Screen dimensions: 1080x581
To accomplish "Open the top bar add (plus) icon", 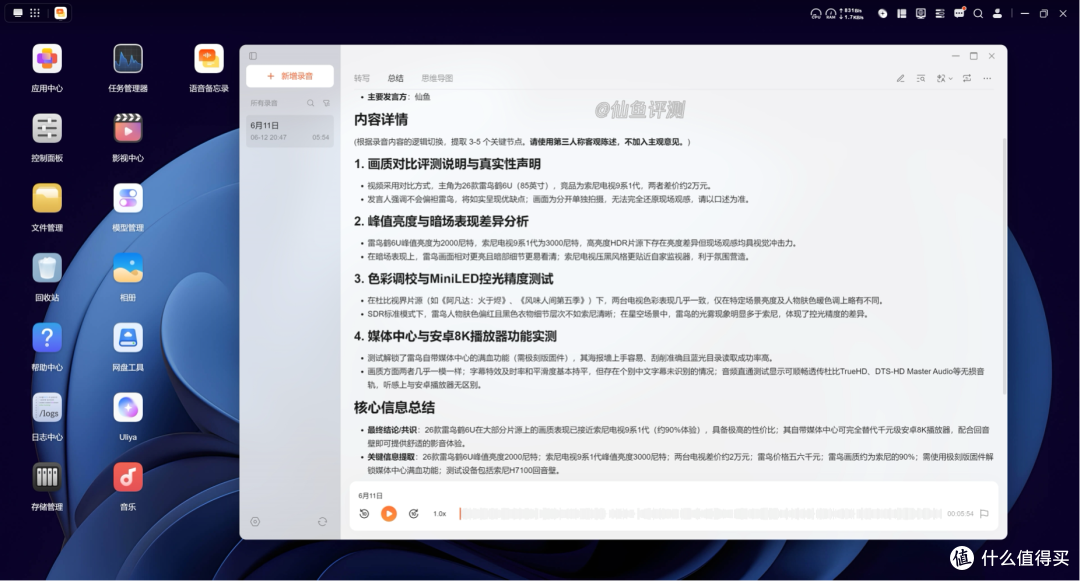I will (882, 13).
